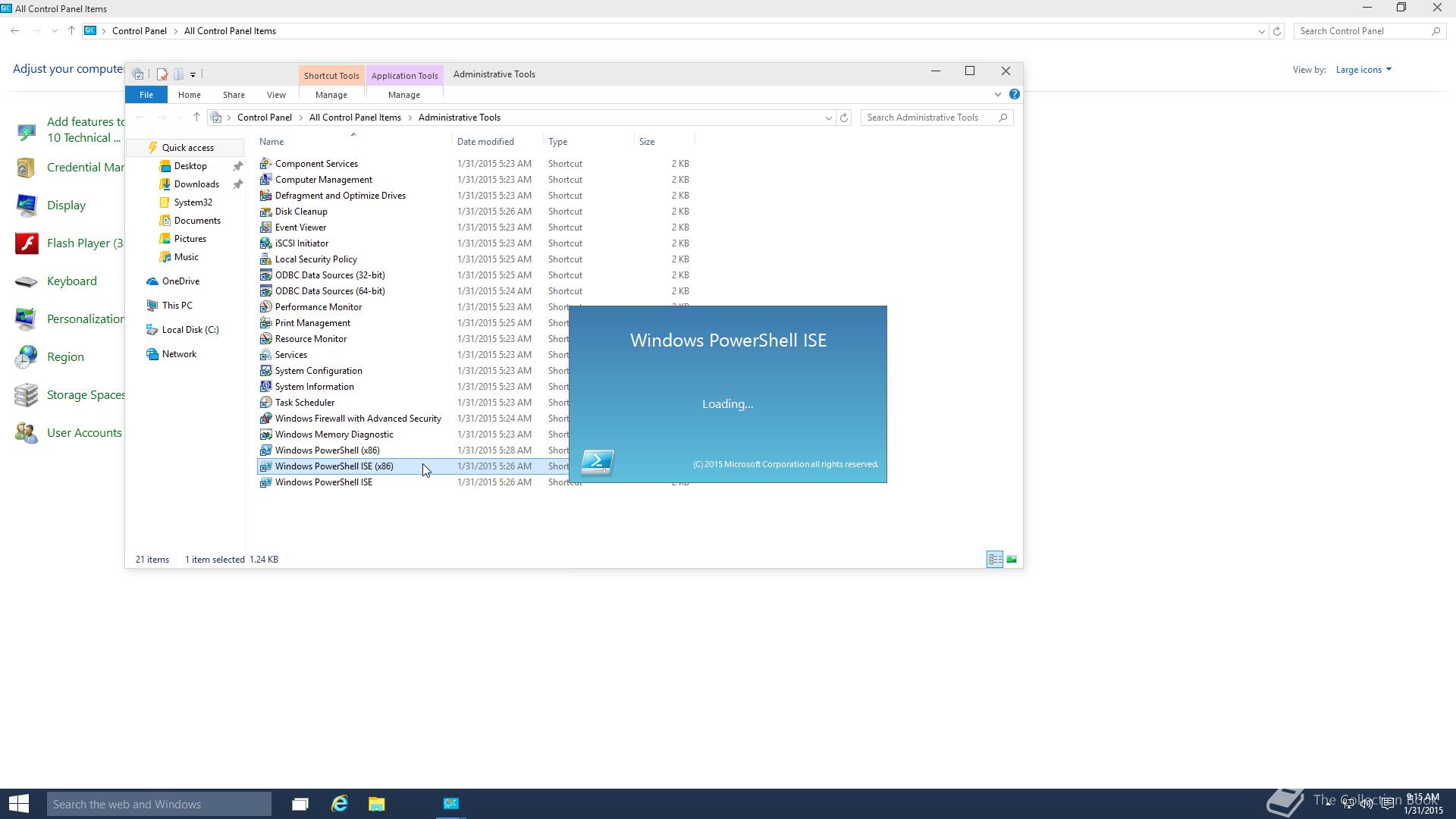Image resolution: width=1456 pixels, height=819 pixels.
Task: Open the Administrative Tools help icon
Action: (1014, 95)
